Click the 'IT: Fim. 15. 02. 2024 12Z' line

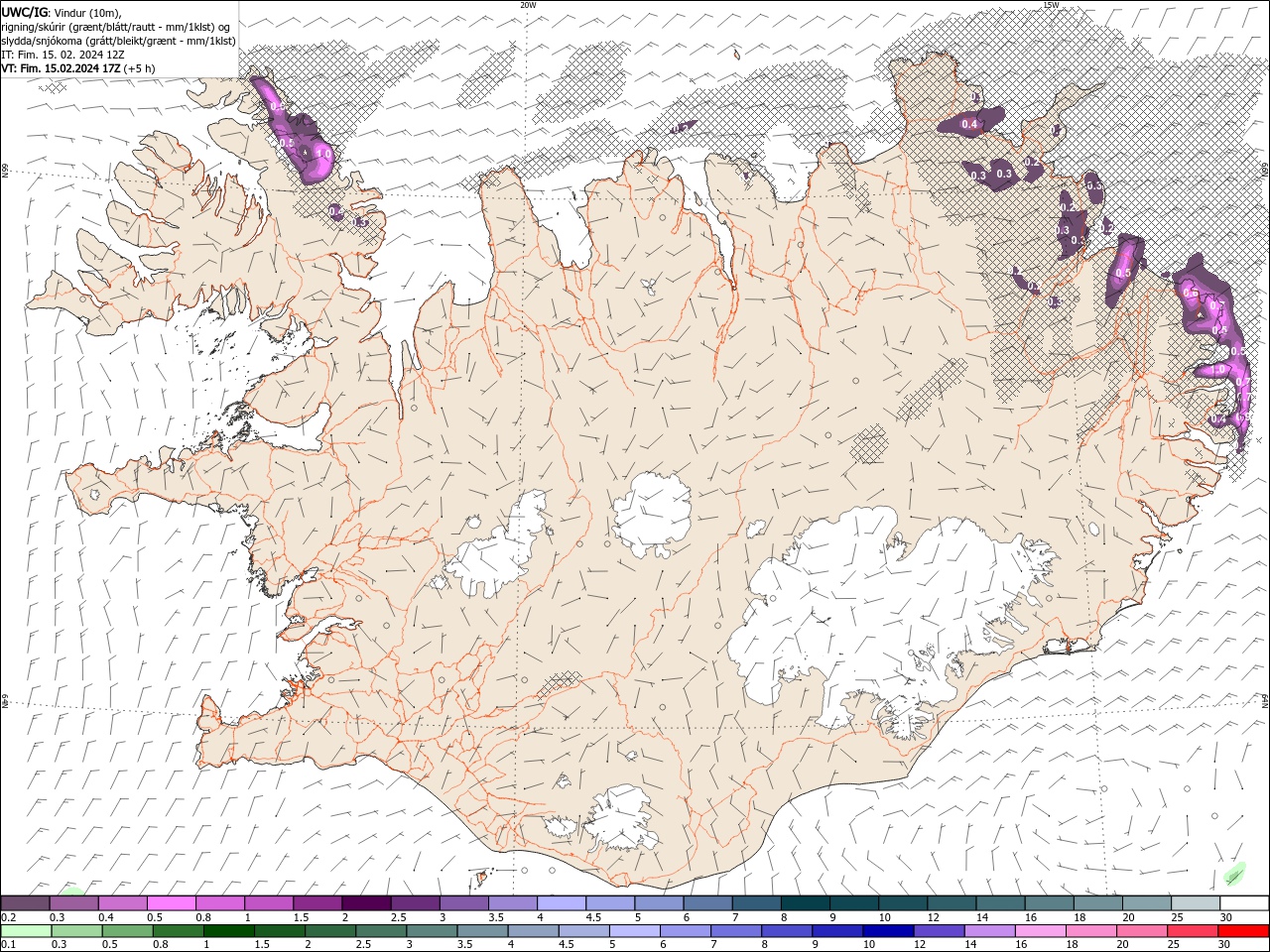pyautogui.click(x=63, y=55)
